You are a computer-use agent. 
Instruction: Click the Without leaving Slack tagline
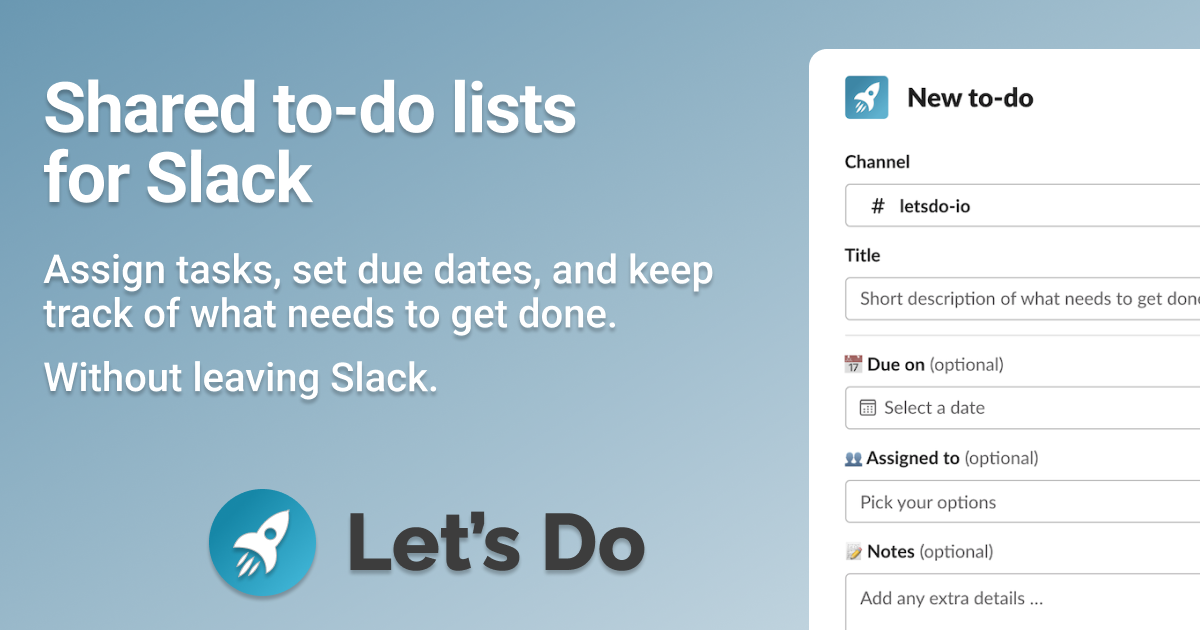tap(241, 378)
